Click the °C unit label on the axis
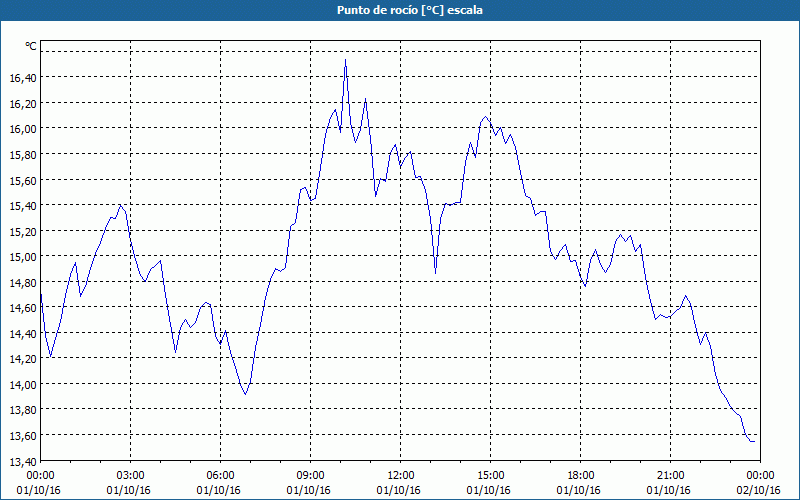Screen dimensions: 800x500 click(x=31, y=46)
